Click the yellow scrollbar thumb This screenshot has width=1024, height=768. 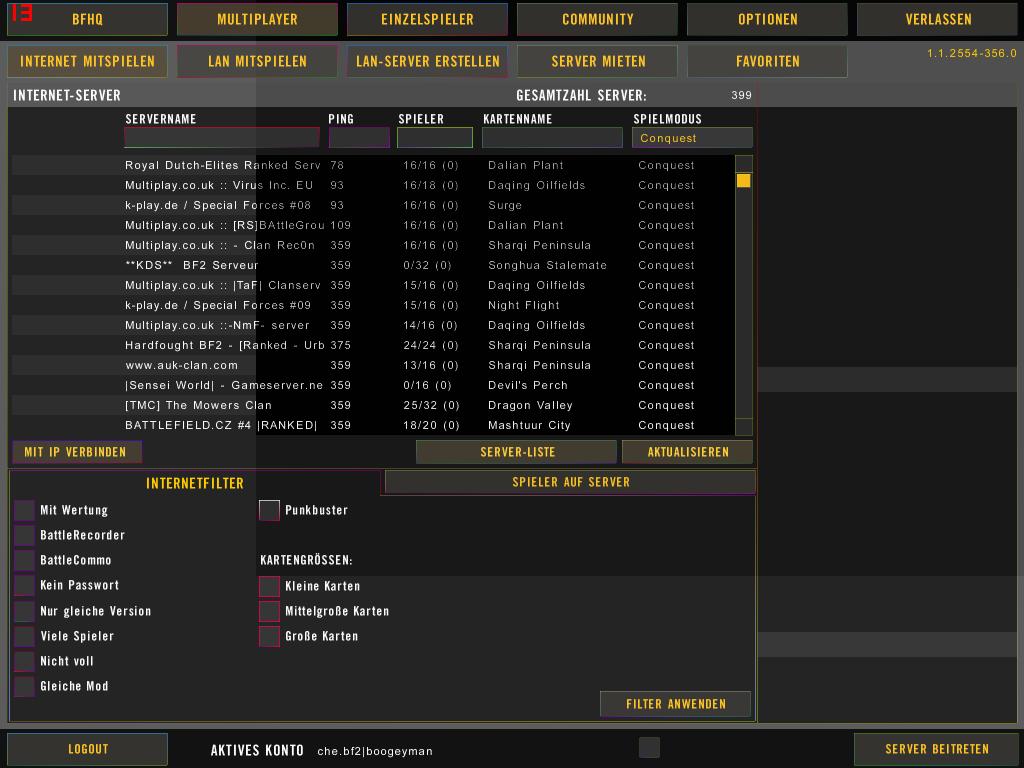click(744, 181)
